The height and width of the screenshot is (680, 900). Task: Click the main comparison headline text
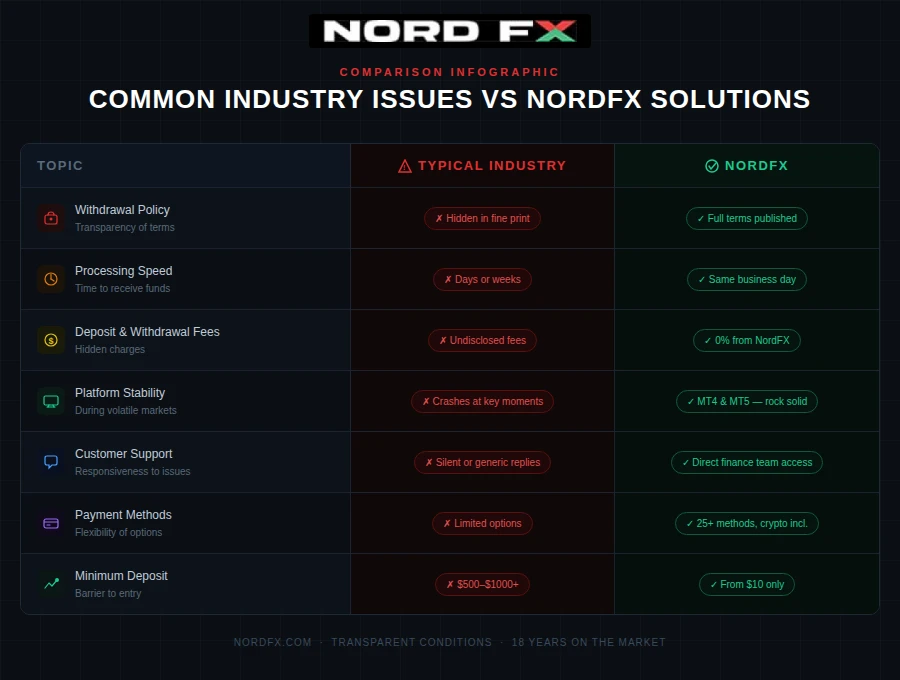450,99
